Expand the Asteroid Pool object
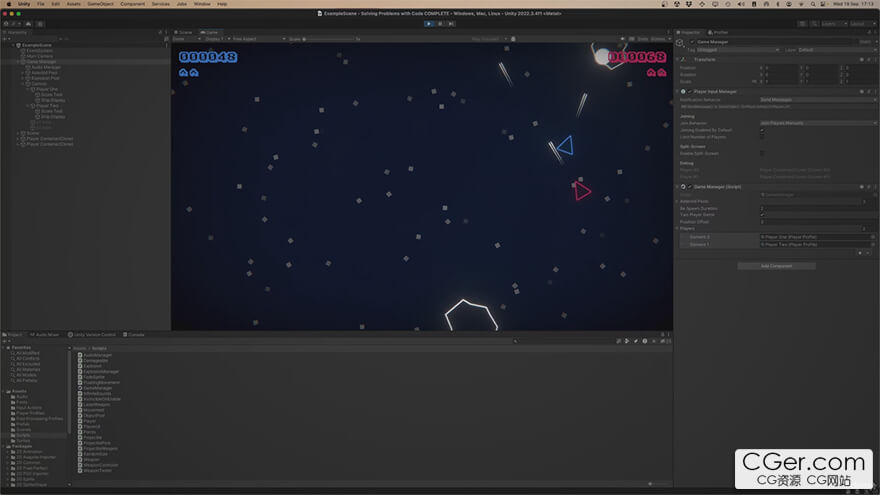Screen dimensions: 880x495 23,73
